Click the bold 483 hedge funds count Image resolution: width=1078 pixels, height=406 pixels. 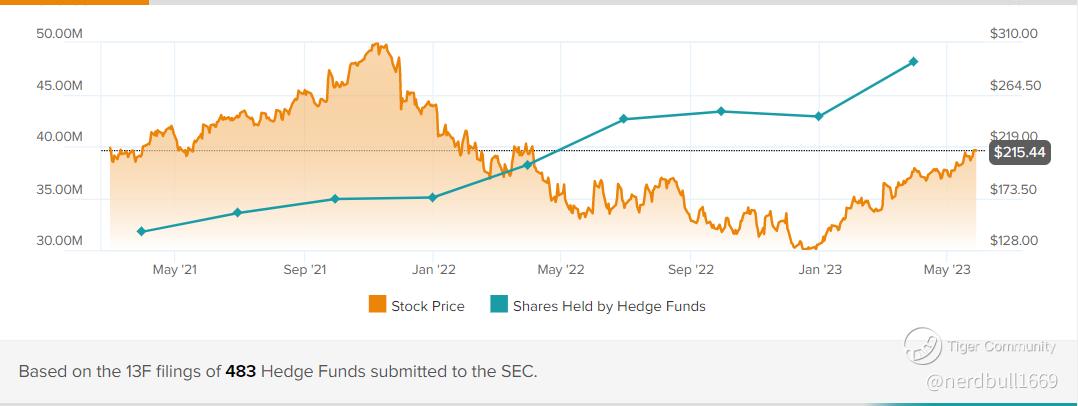(241, 371)
